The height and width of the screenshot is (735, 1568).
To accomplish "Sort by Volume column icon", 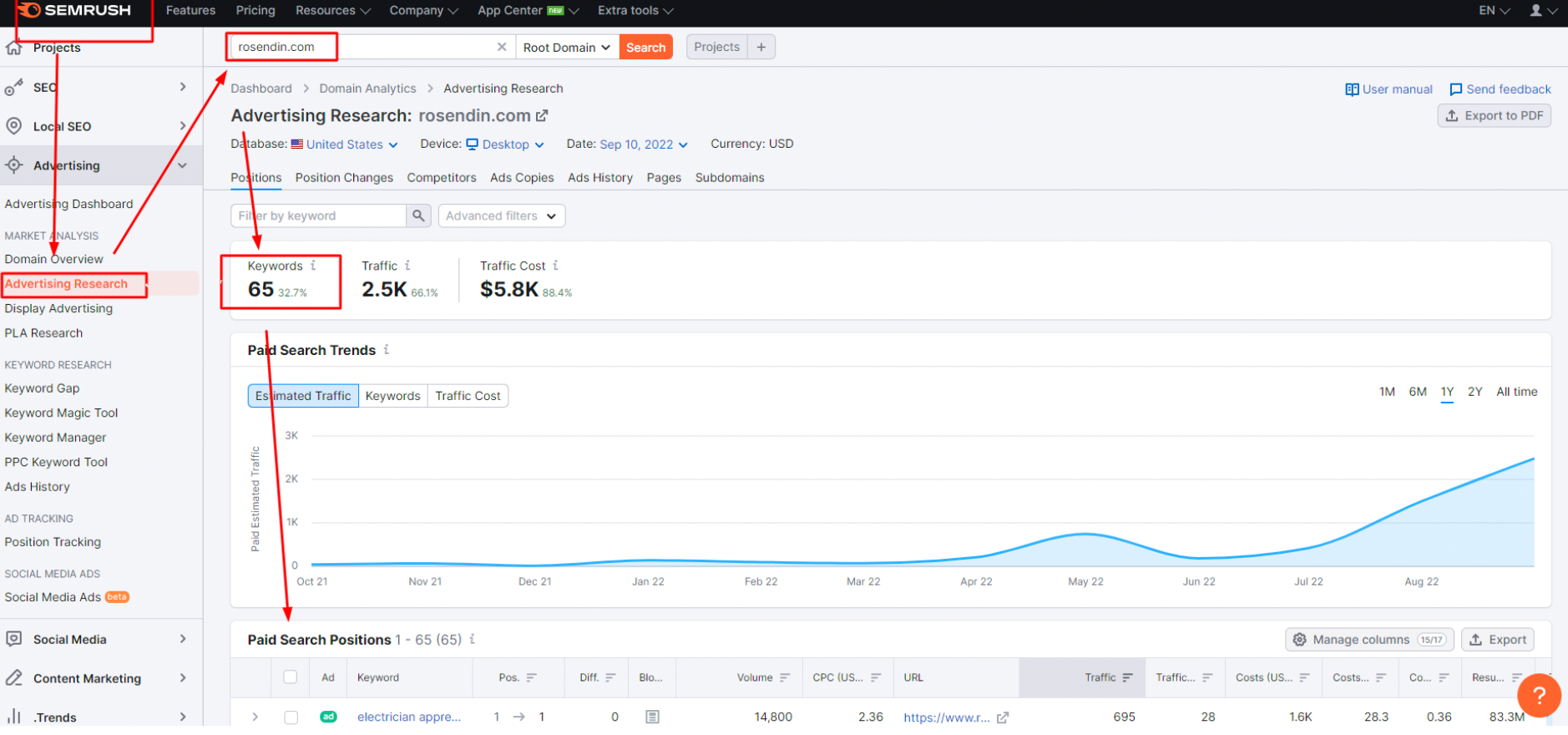I will (x=785, y=677).
